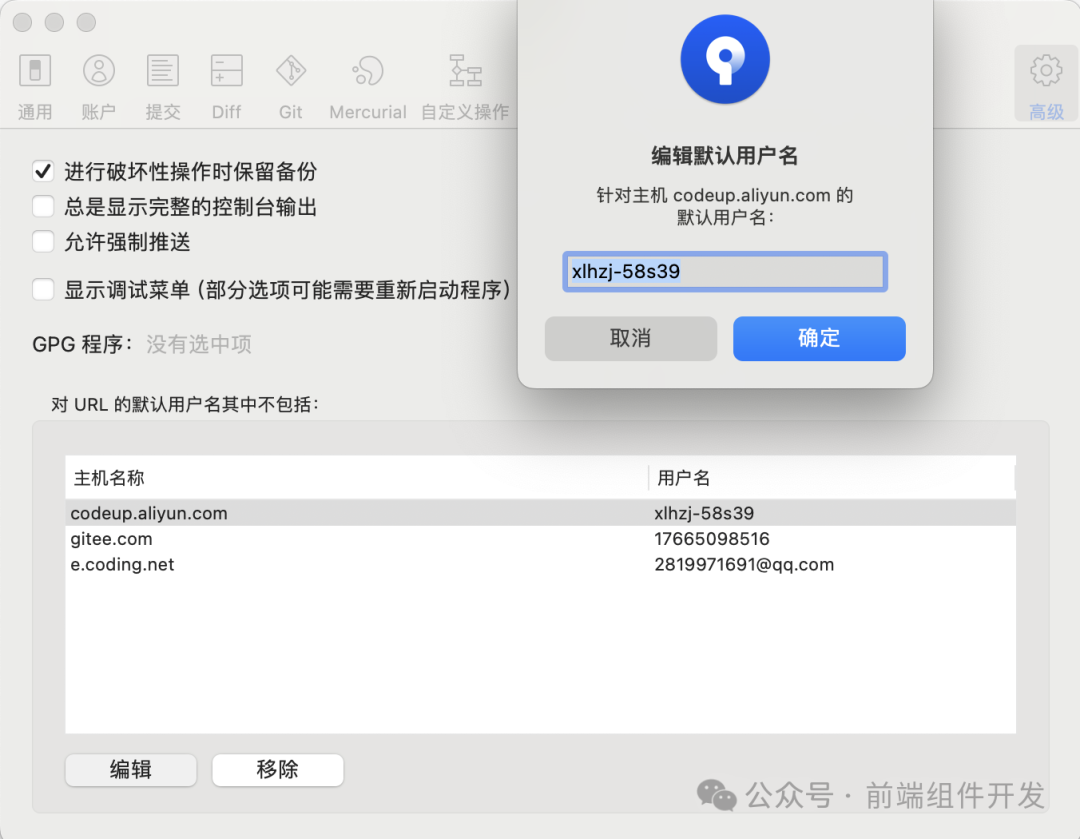Select the e.coding.net host row
Viewport: 1080px width, 839px height.
tap(540, 564)
